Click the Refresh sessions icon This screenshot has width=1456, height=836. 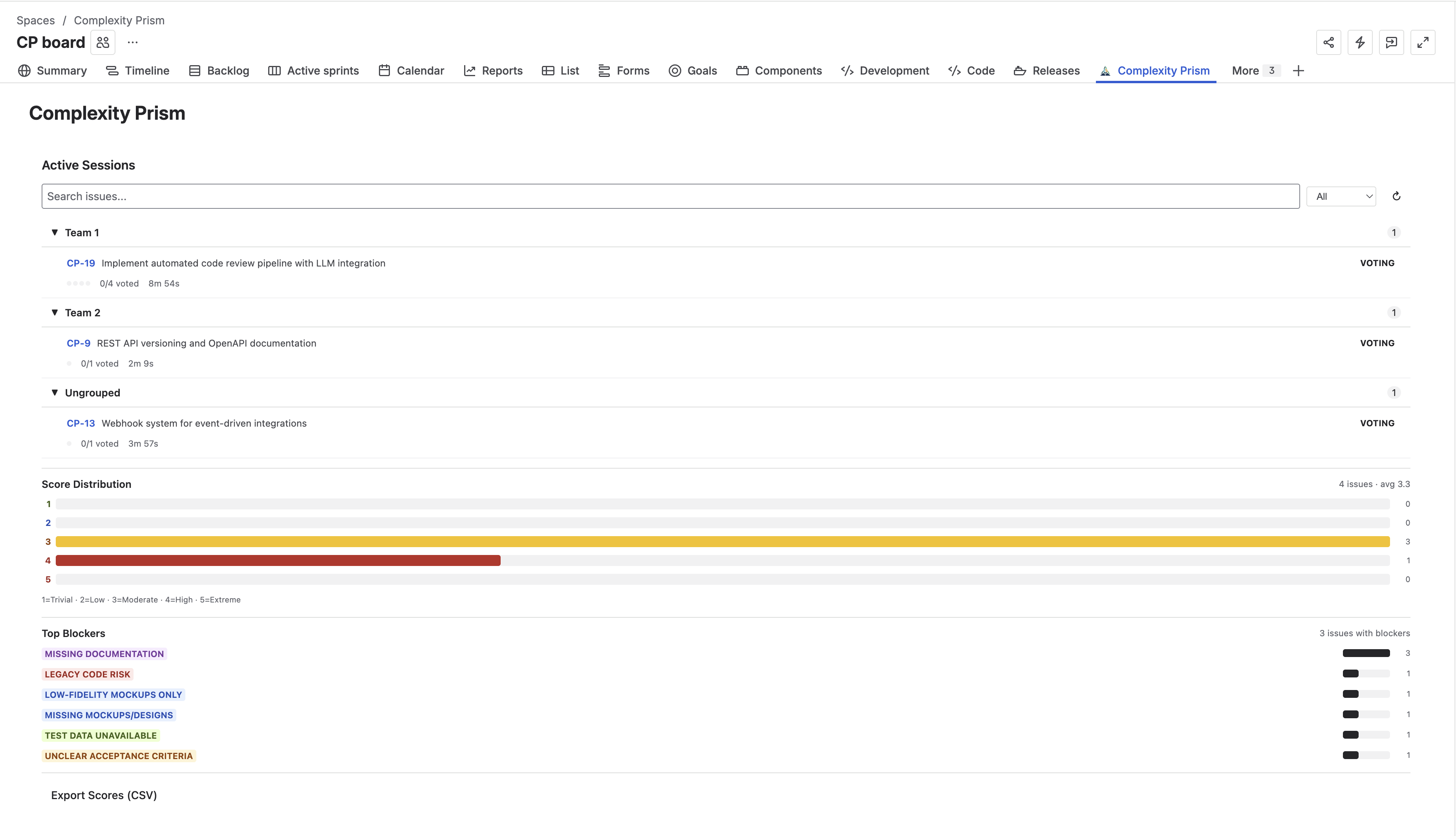point(1397,196)
